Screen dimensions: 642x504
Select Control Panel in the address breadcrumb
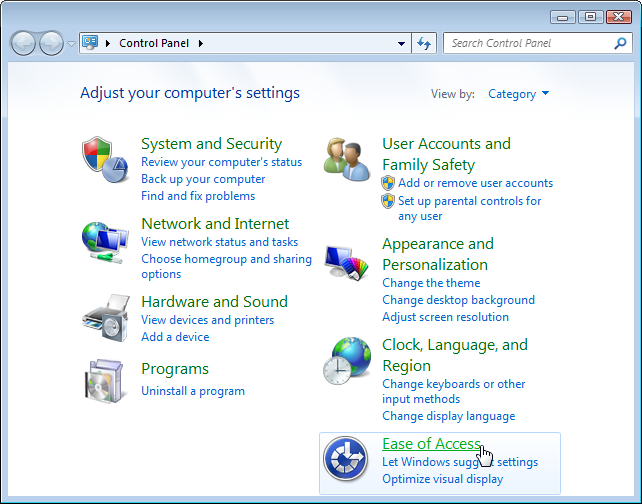(x=154, y=43)
